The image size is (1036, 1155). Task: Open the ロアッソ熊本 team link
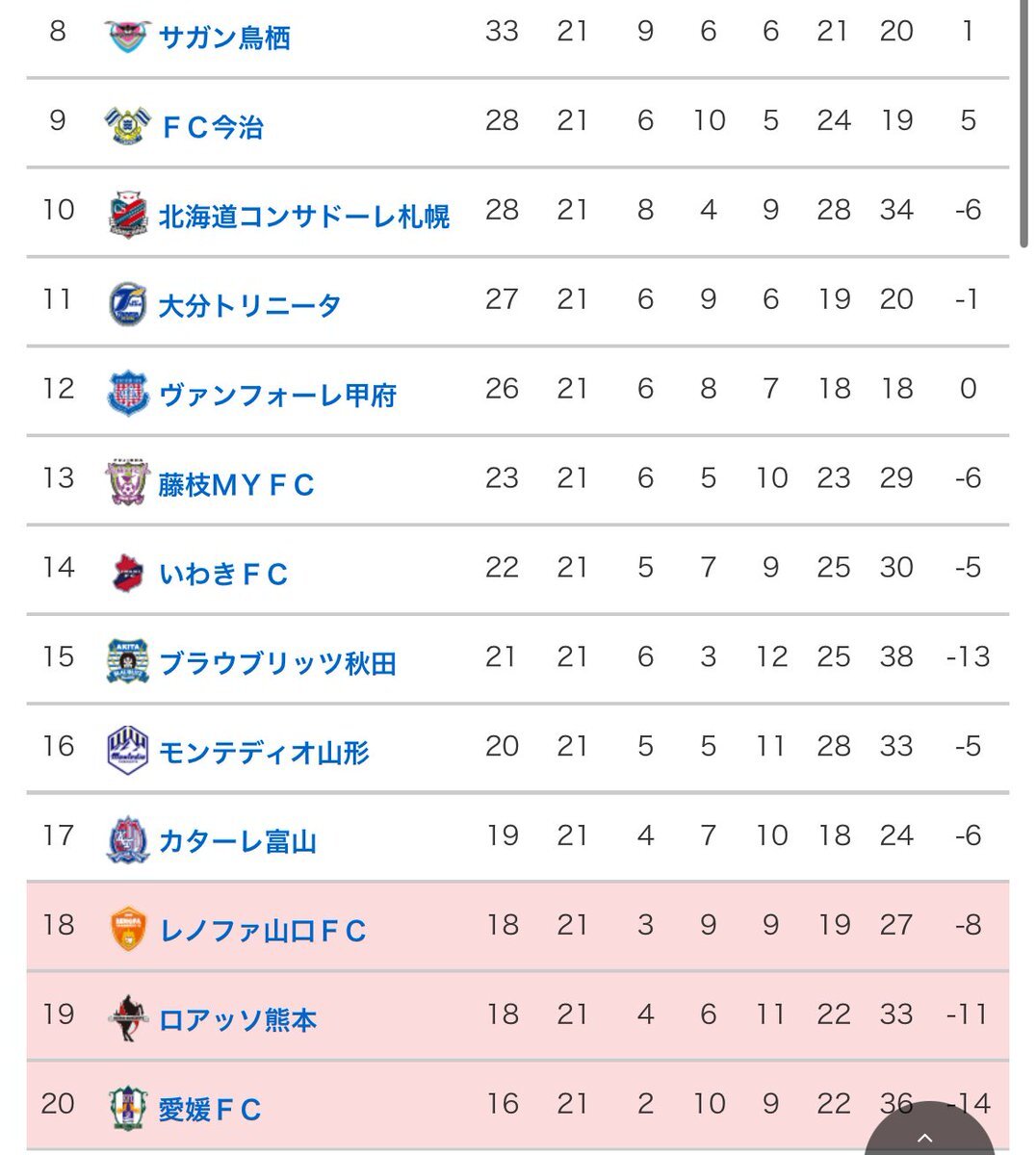(x=238, y=1020)
